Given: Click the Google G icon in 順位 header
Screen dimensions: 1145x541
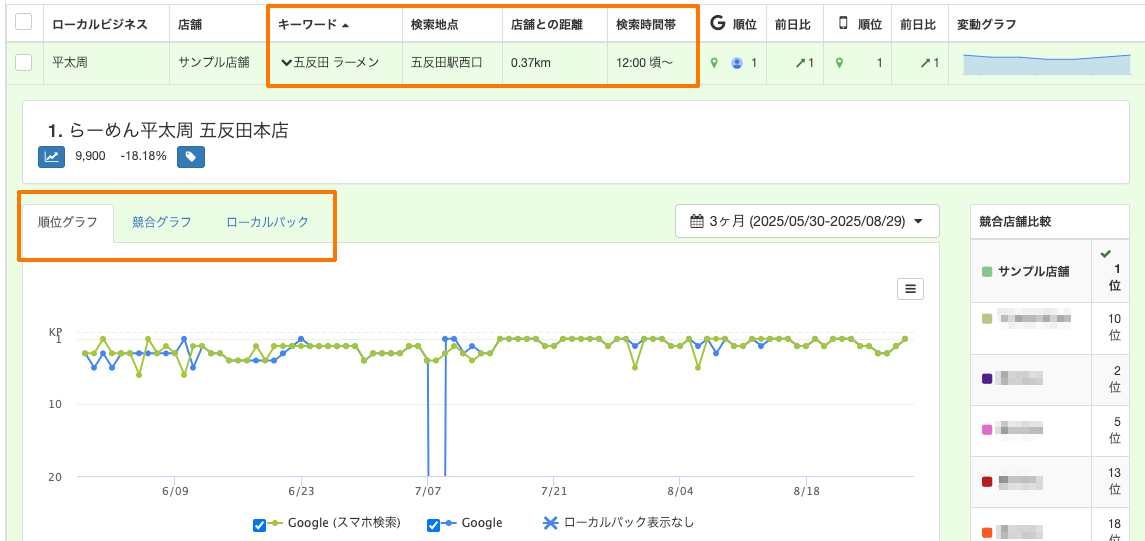Looking at the screenshot, I should [x=717, y=24].
